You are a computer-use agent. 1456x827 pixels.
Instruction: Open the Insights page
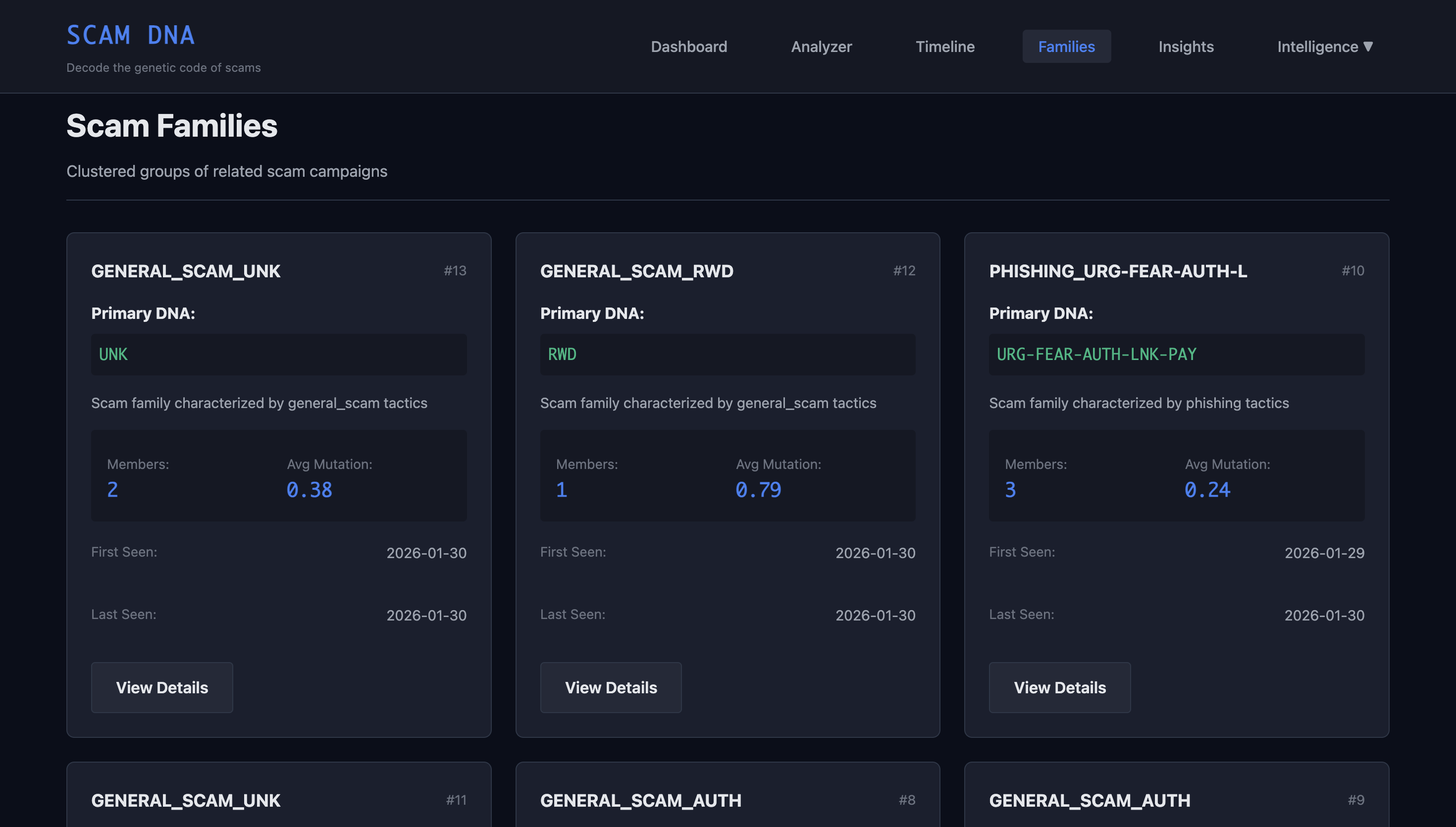pyautogui.click(x=1186, y=47)
